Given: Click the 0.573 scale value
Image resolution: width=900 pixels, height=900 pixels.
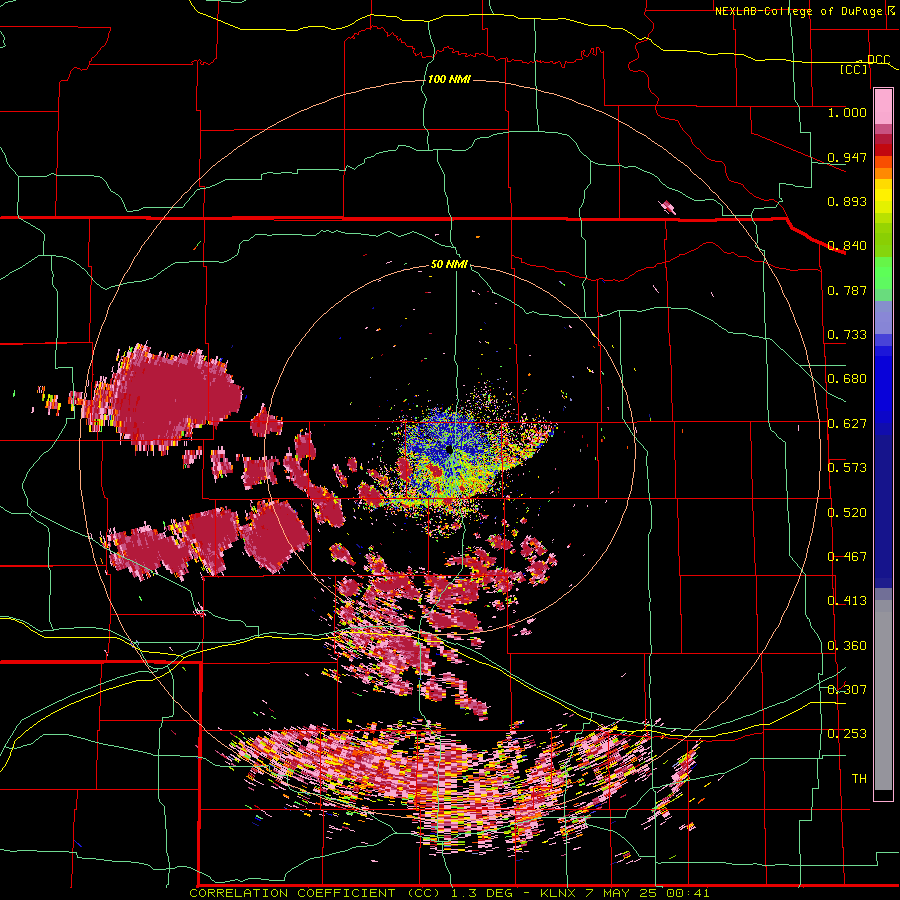Looking at the screenshot, I should 847,468.
